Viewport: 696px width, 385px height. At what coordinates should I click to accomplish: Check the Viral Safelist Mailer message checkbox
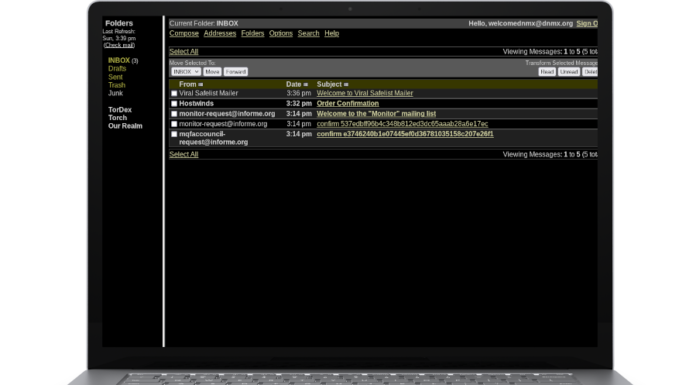pyautogui.click(x=174, y=94)
